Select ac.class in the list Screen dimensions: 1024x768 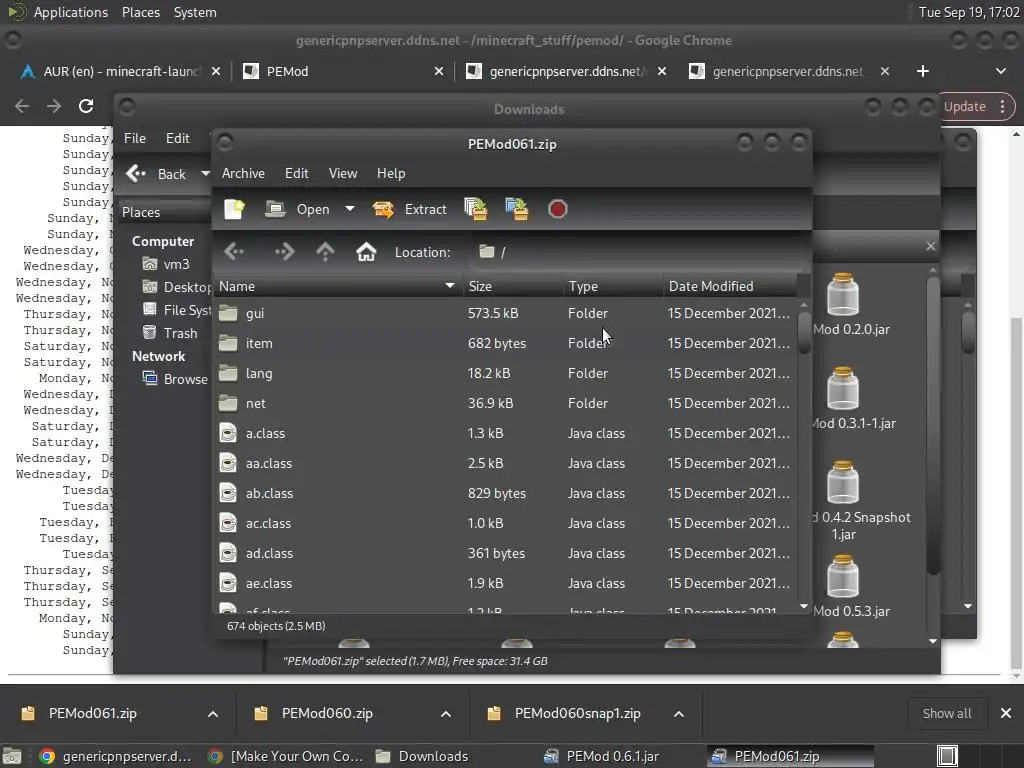pos(505,524)
